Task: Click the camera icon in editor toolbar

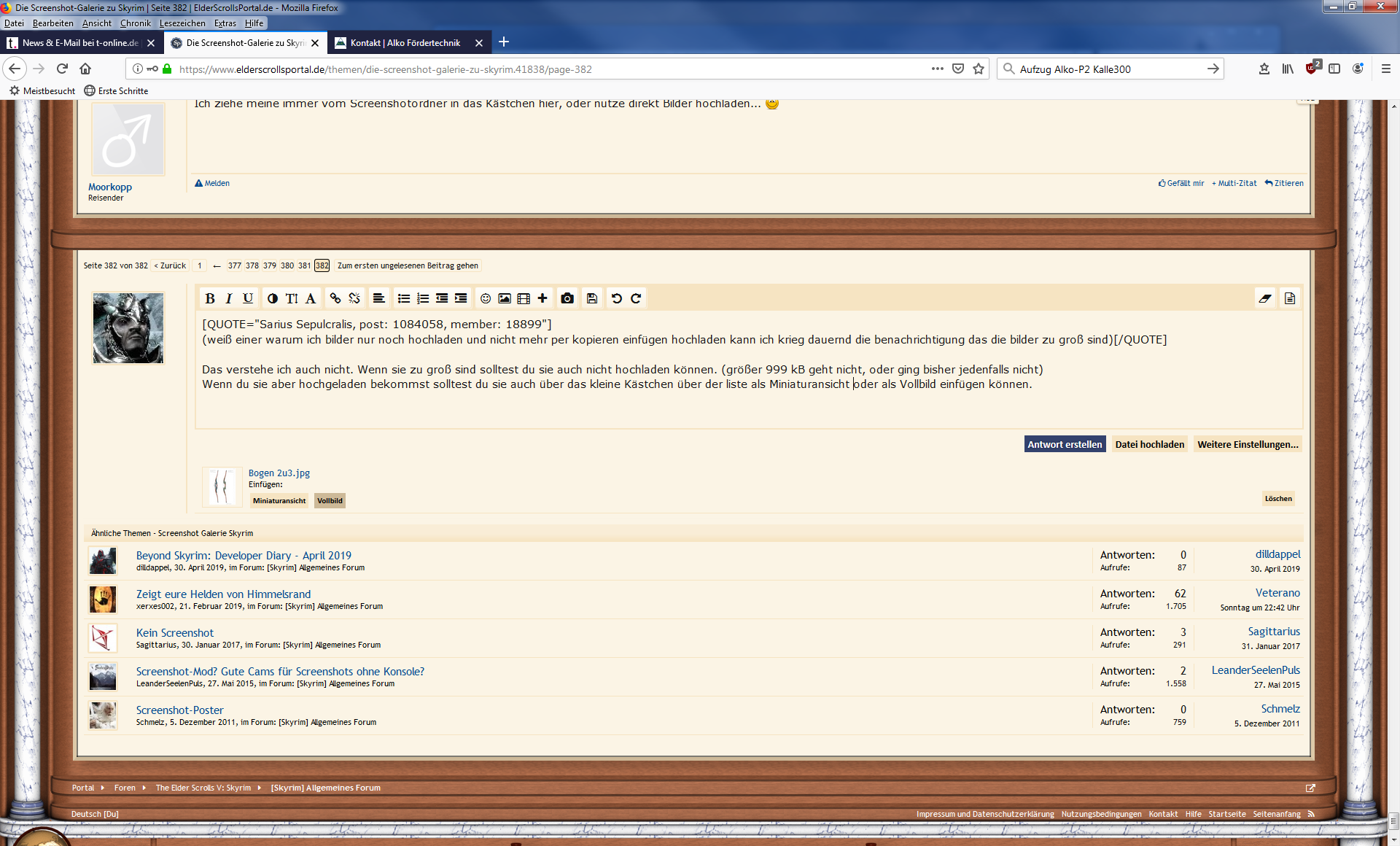Action: click(567, 298)
